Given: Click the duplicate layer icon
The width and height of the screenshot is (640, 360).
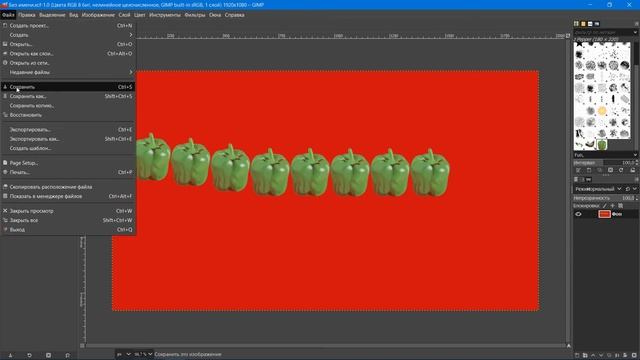Looking at the screenshot, I should [609, 356].
